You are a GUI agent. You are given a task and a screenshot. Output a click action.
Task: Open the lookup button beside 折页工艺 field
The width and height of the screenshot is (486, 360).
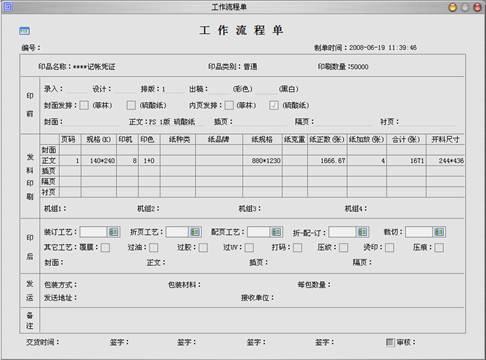[x=195, y=232]
